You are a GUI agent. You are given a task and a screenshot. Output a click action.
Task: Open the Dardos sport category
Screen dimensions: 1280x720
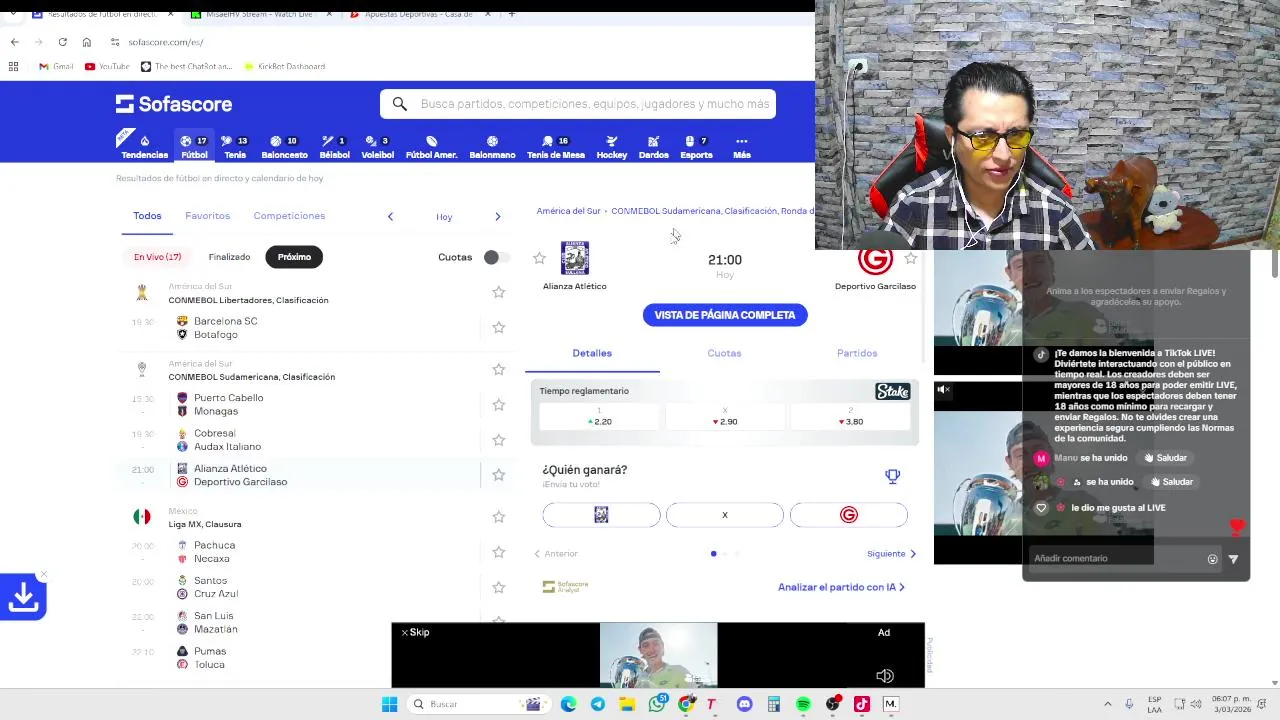click(653, 147)
